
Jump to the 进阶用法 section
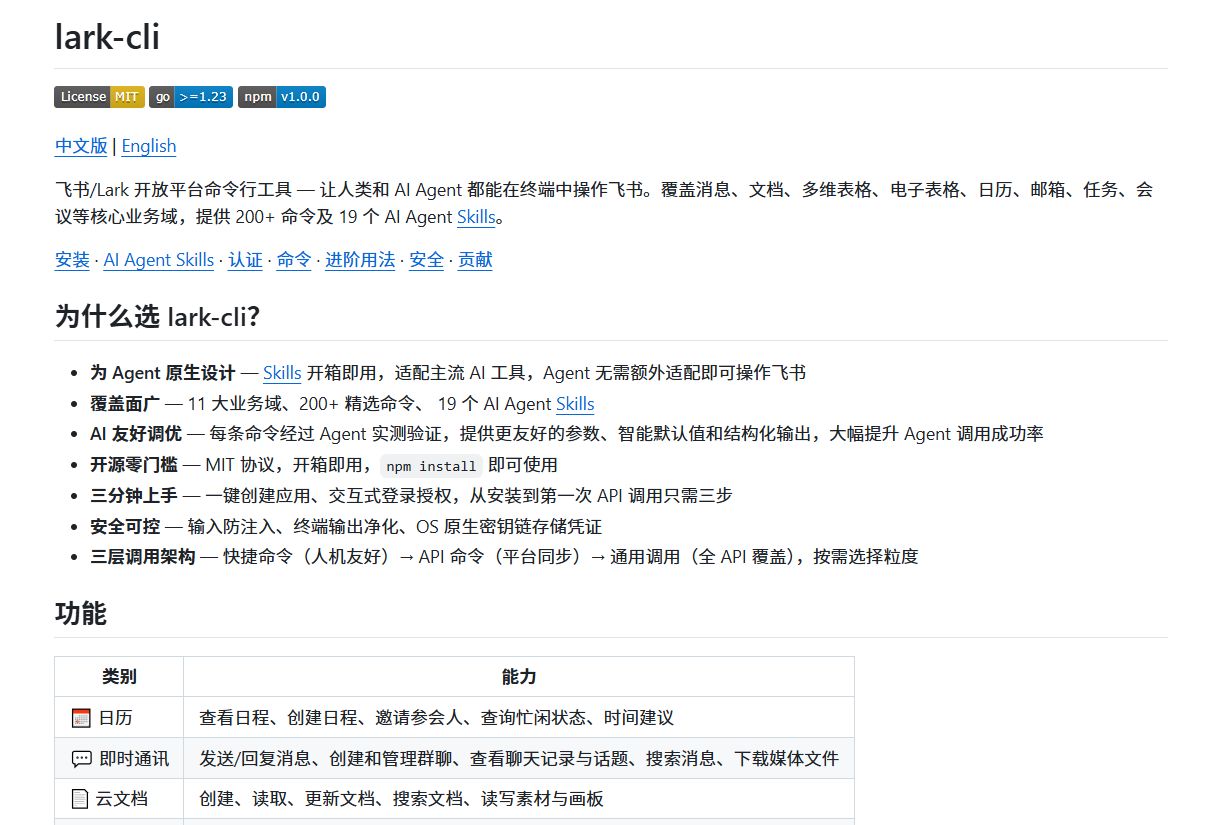360,260
